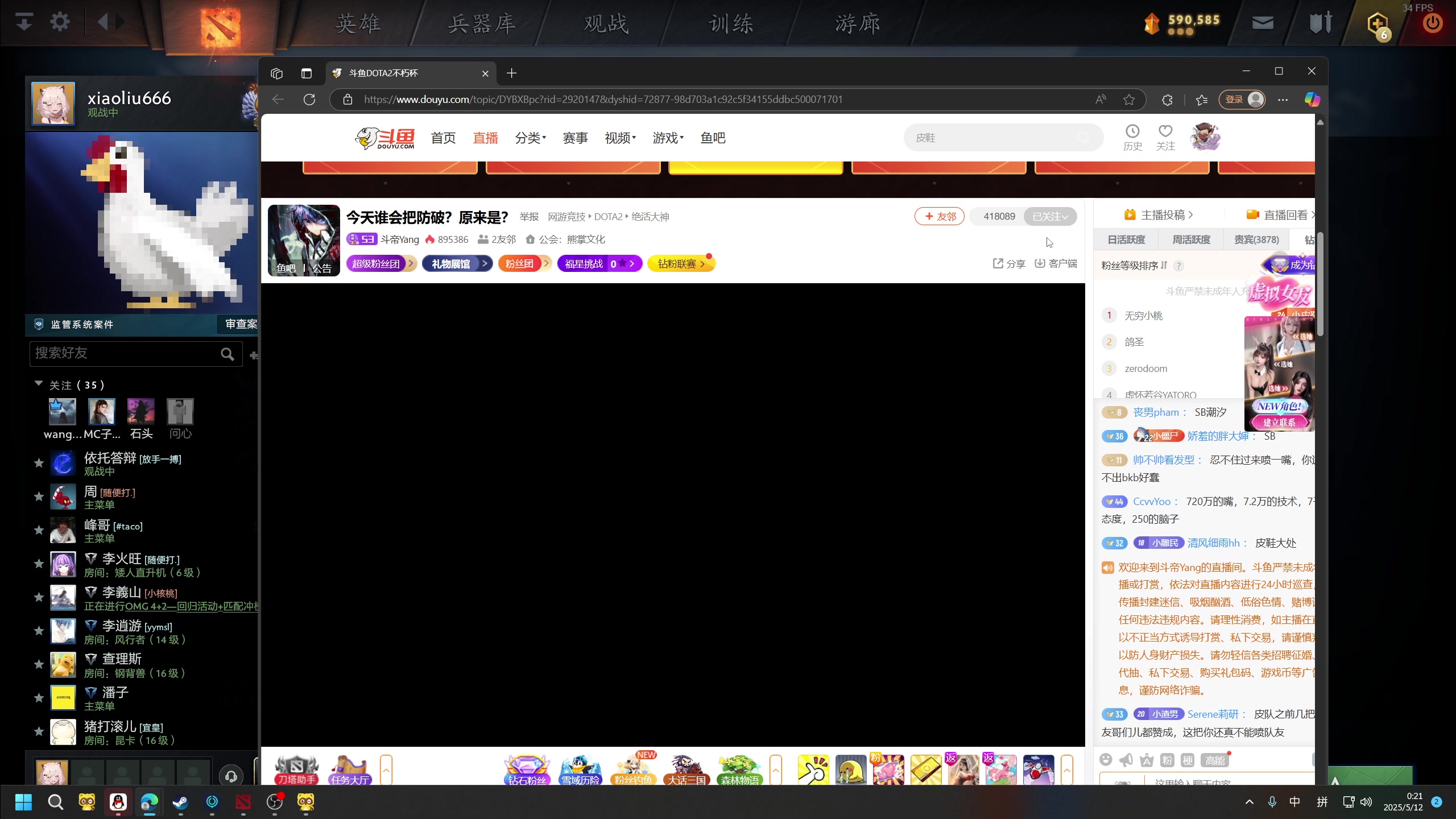
Task: Open 钻石粉丝 icon
Action: click(x=527, y=770)
